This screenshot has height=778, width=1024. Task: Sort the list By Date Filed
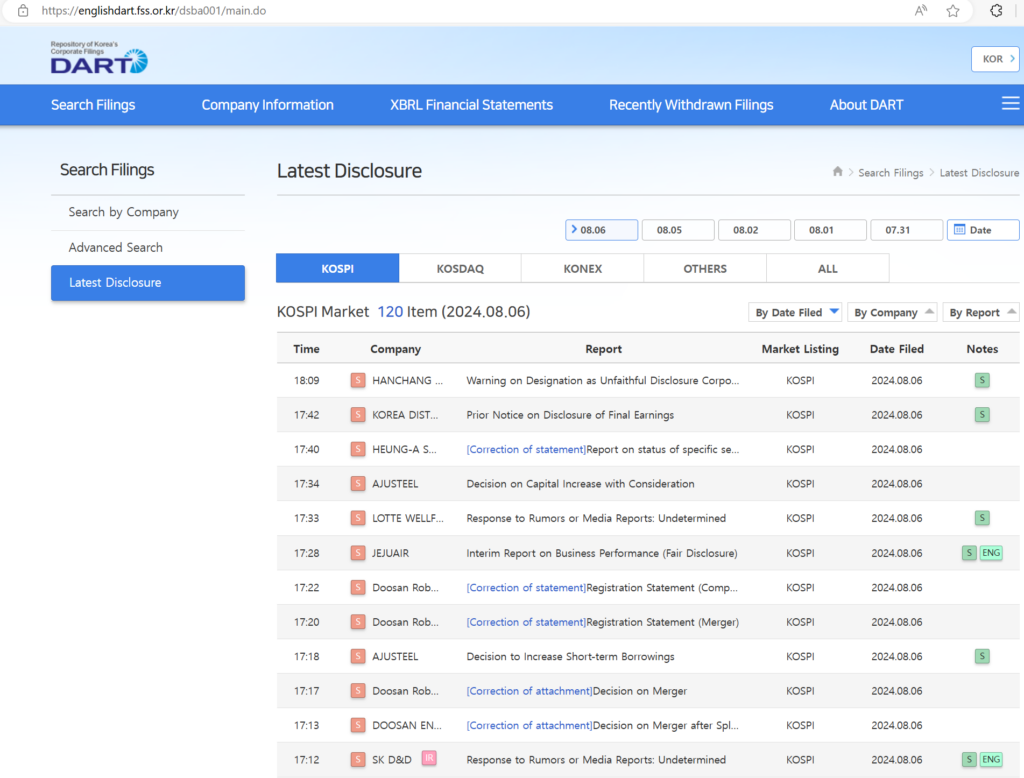click(795, 312)
